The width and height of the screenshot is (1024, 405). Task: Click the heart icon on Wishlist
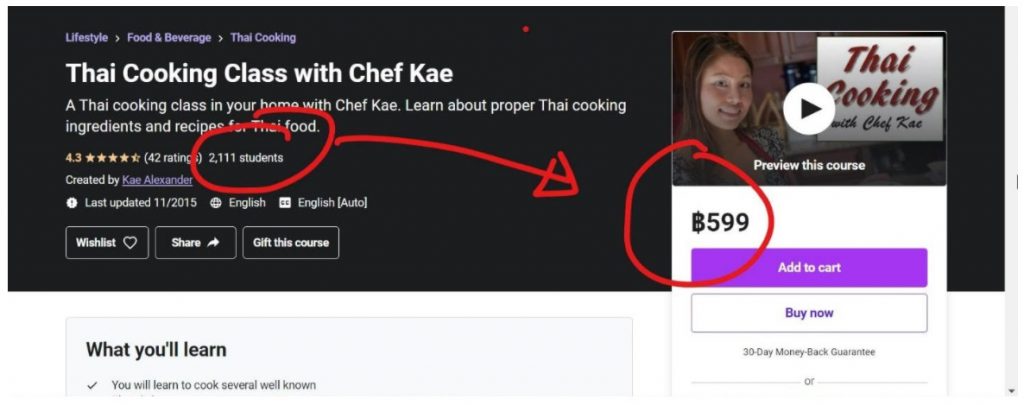(x=131, y=242)
